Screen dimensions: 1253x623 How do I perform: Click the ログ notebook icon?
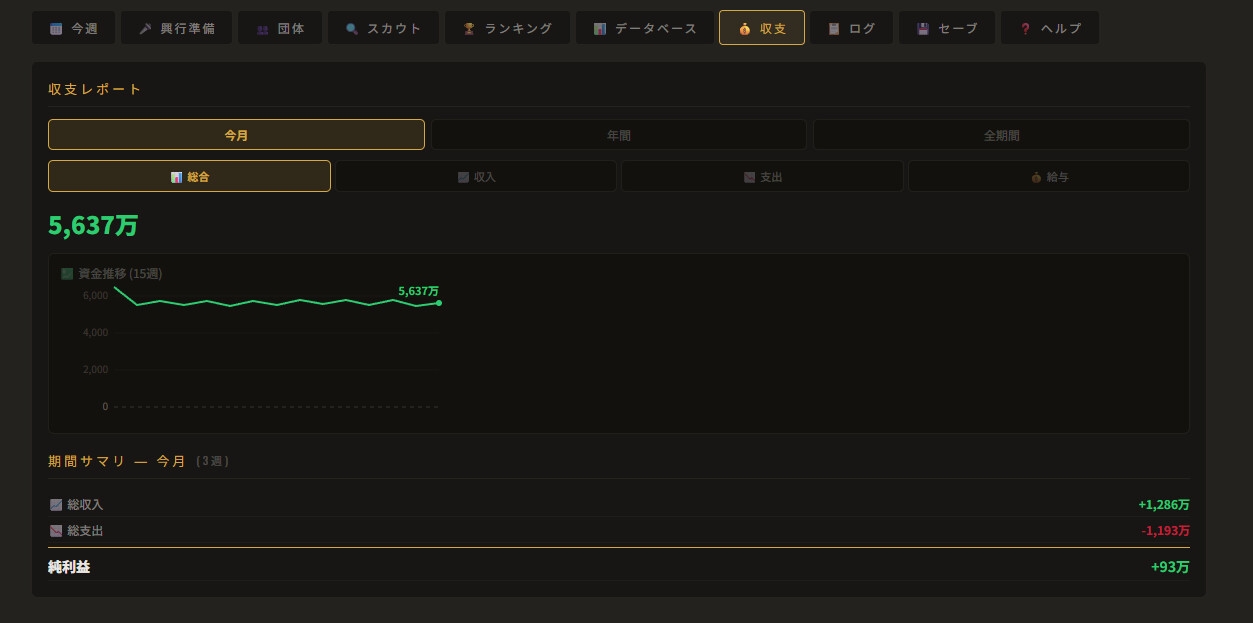click(834, 29)
